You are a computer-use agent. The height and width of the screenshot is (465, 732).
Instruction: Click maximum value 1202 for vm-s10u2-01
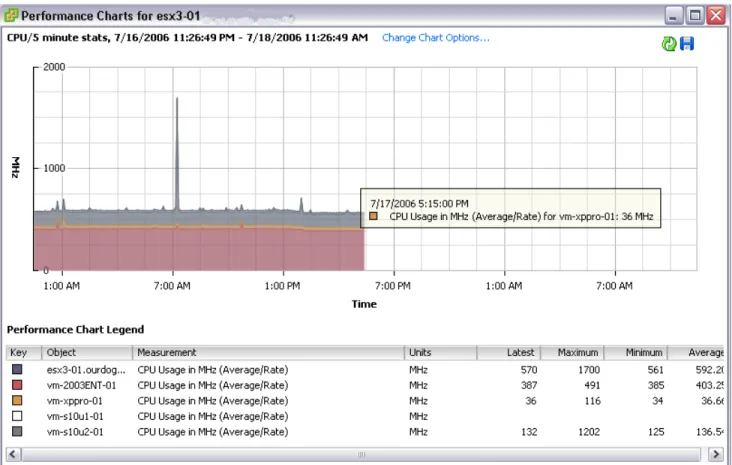click(589, 432)
